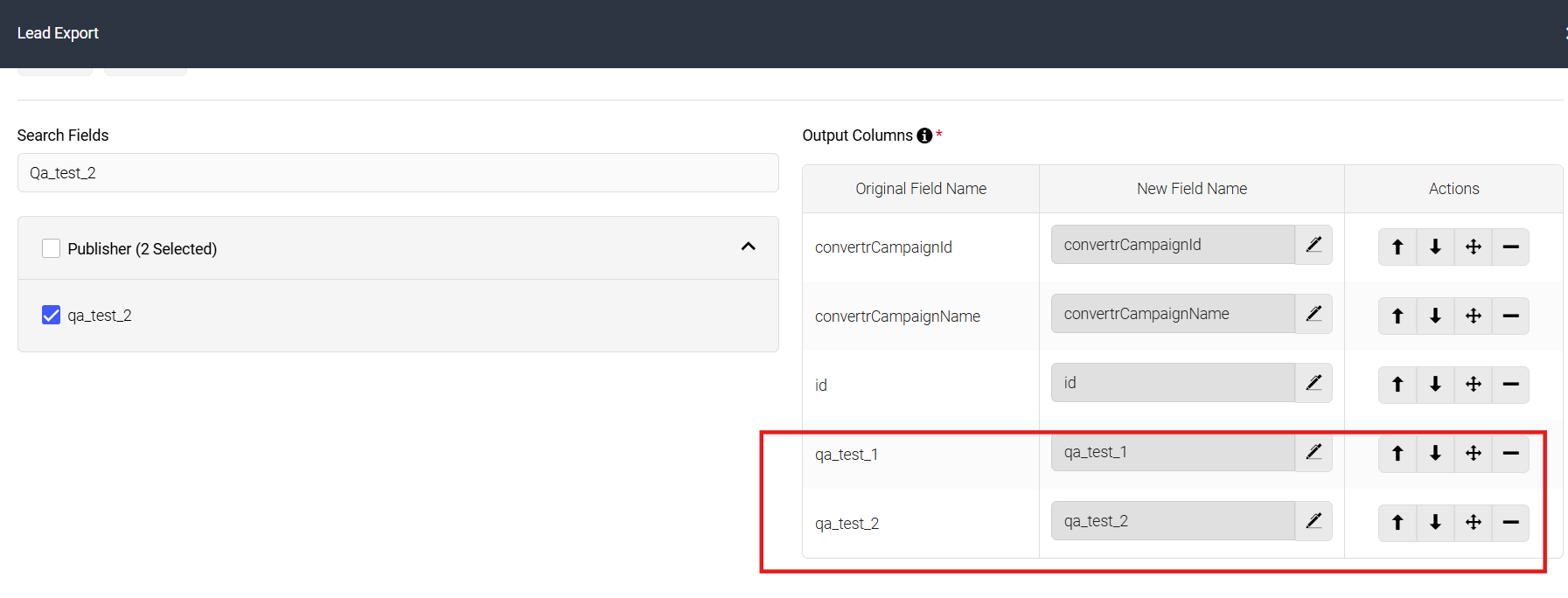Open Output Columns info tooltip icon
The width and height of the screenshot is (1568, 598).
[x=924, y=136]
